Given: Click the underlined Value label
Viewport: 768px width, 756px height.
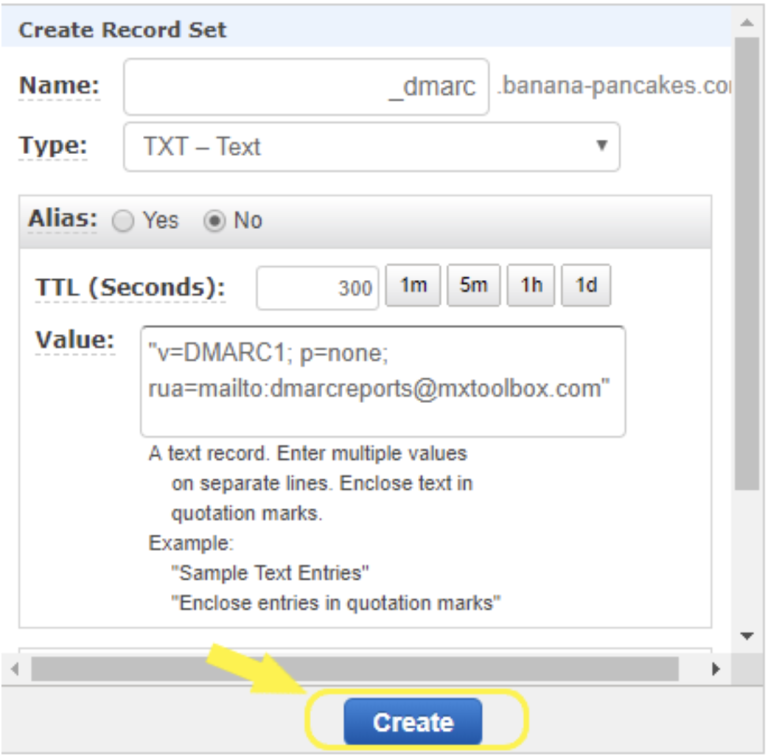Looking at the screenshot, I should click(75, 340).
